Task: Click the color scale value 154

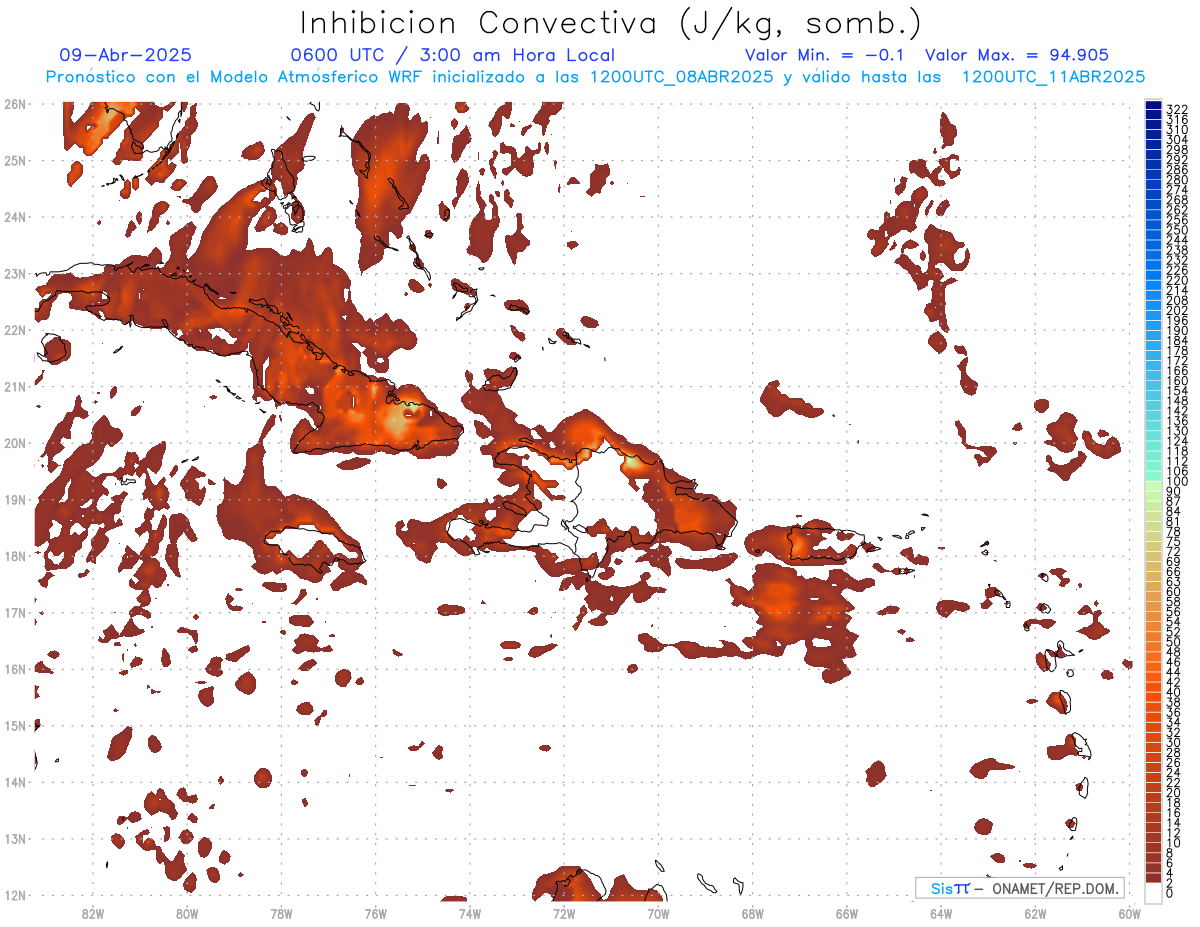Action: (x=1177, y=390)
